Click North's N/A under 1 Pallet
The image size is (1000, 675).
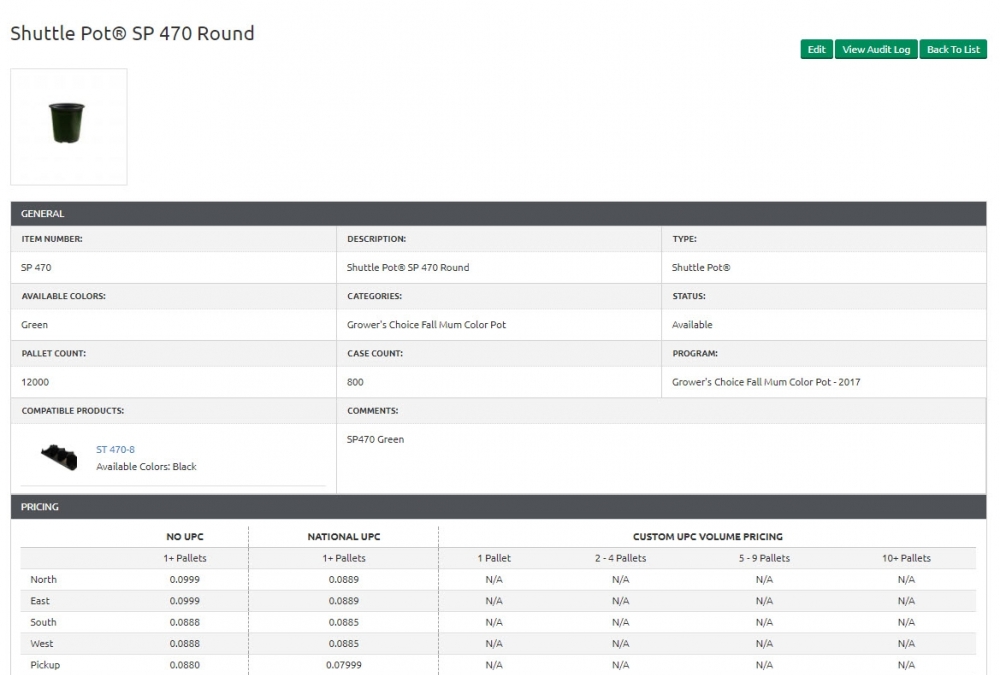click(494, 579)
